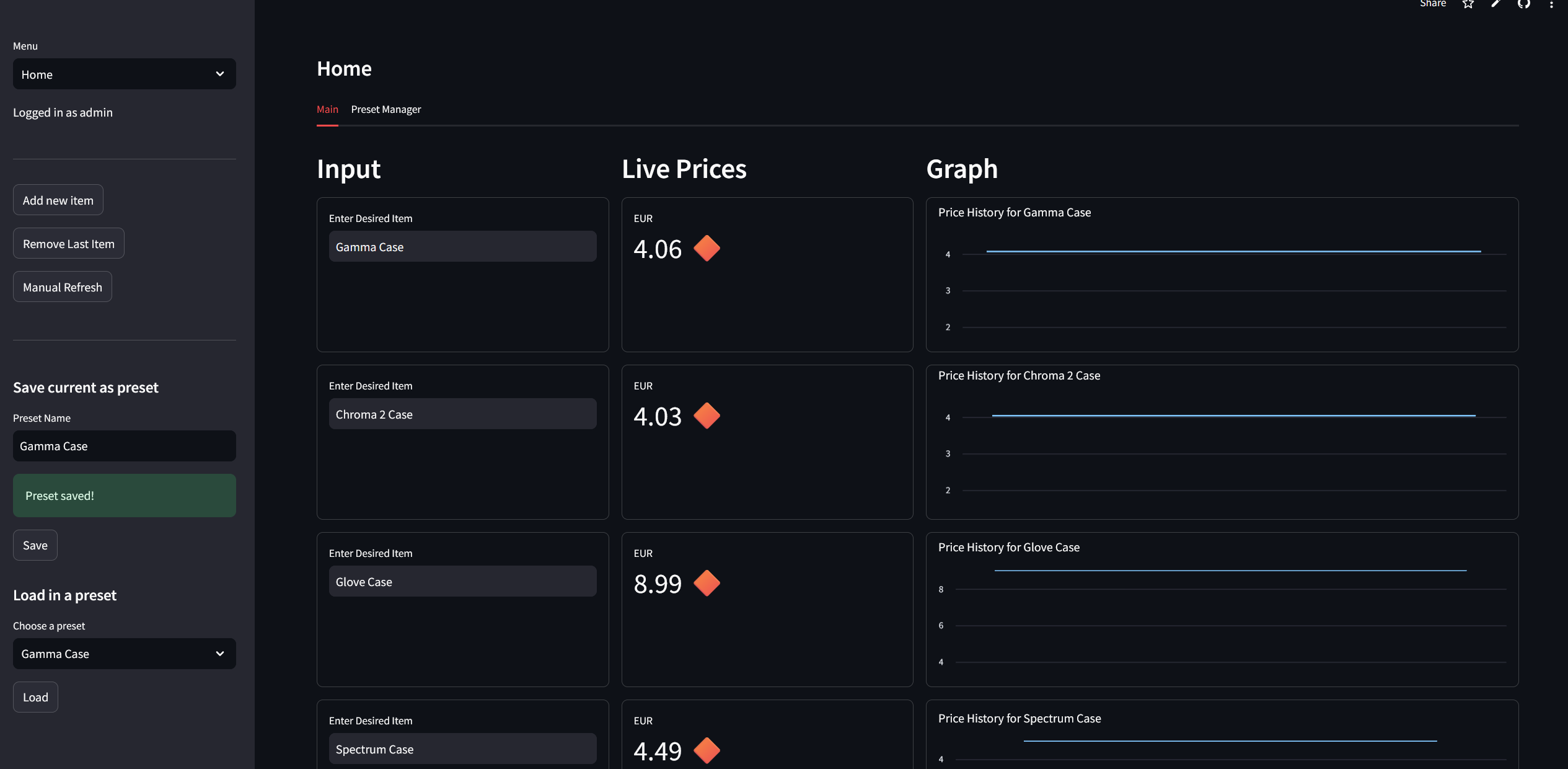Click the Gamma Case price diamond indicator

(x=707, y=249)
